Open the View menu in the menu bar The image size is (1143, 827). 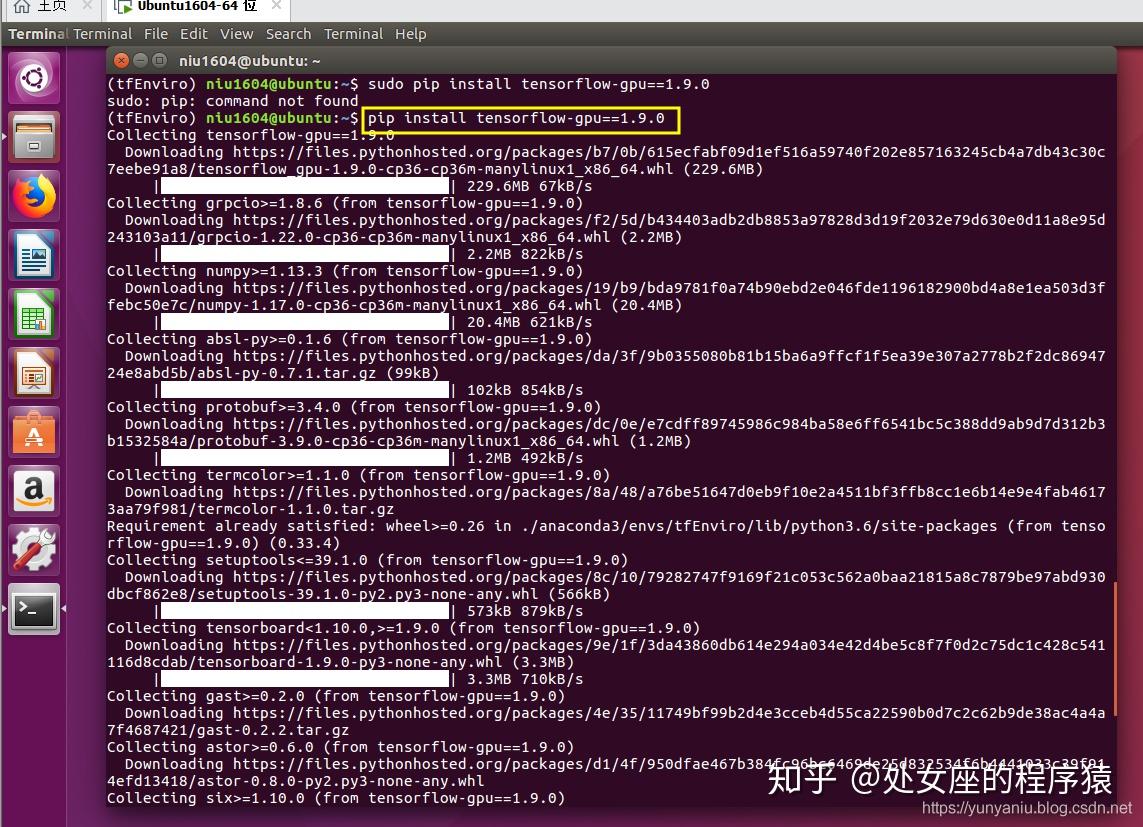tap(237, 34)
